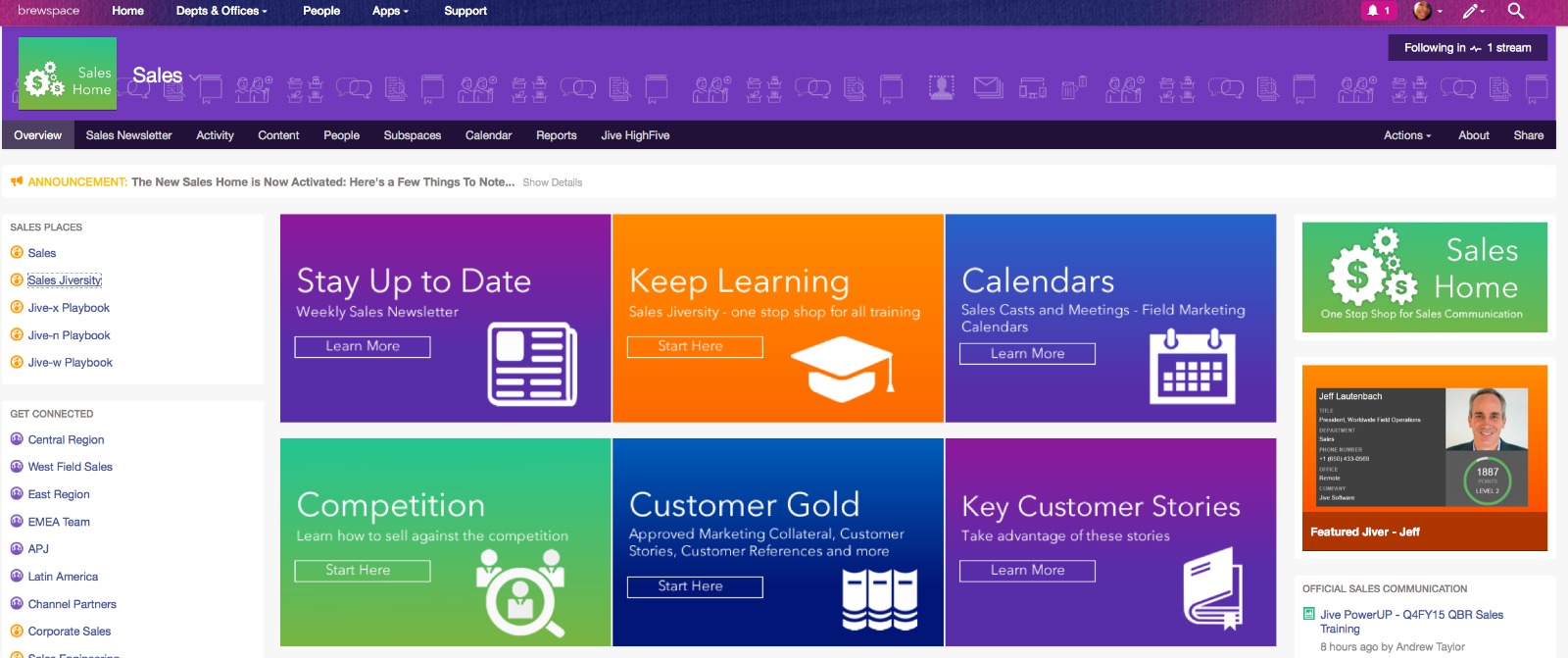Open the search magnifier icon
Image resolution: width=1568 pixels, height=658 pixels.
coord(1515,11)
